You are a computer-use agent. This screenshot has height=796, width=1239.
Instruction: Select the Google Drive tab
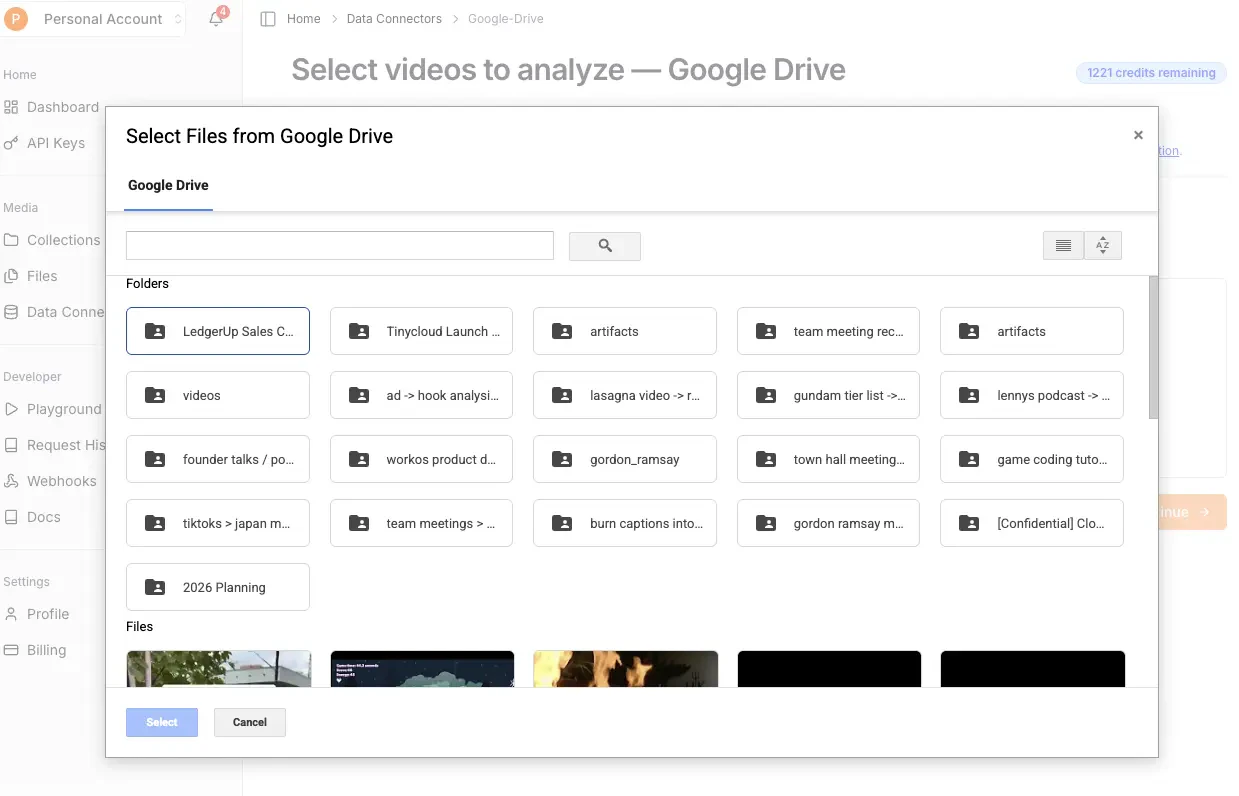point(168,186)
